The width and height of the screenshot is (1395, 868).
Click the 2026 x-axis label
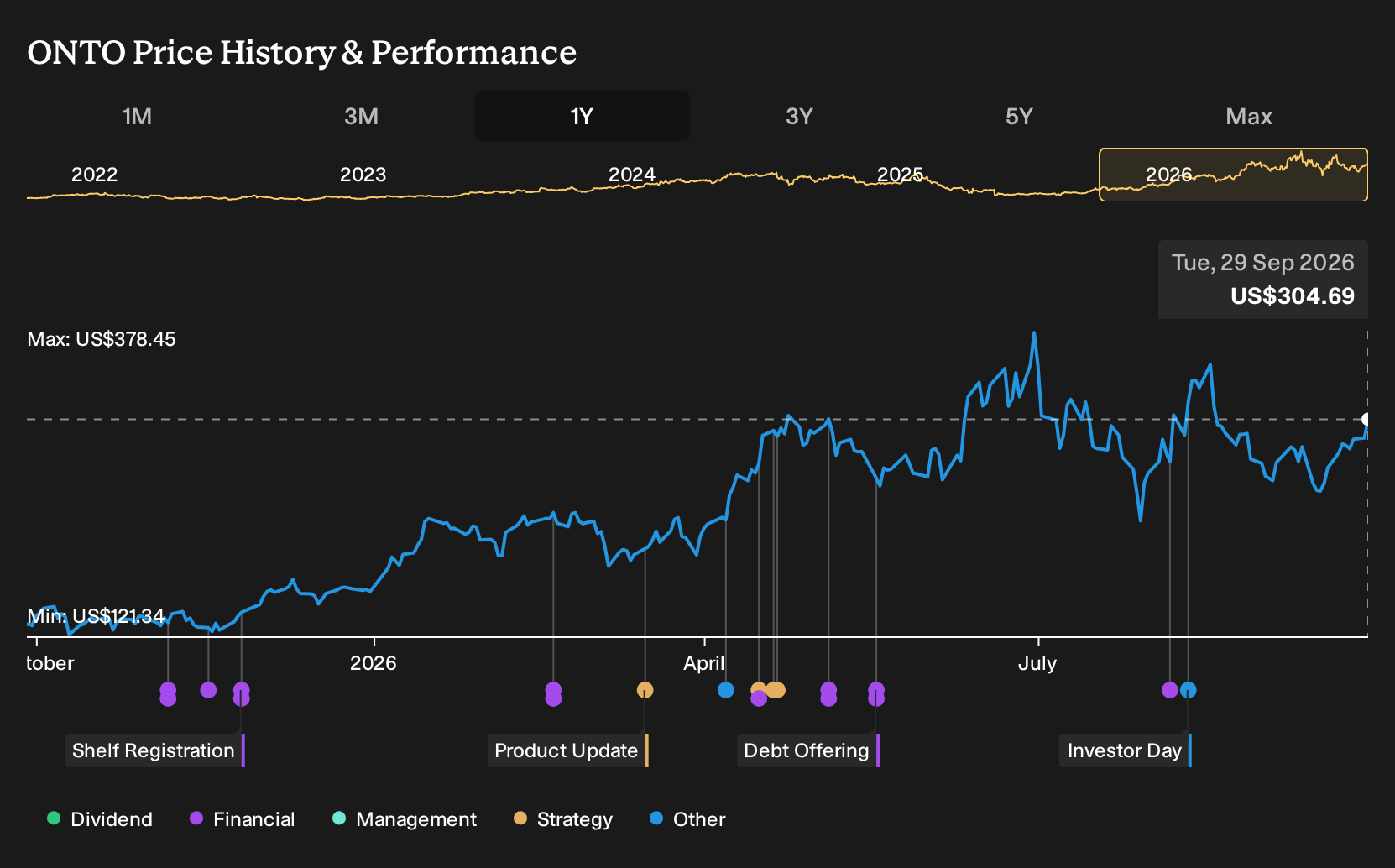click(x=373, y=663)
